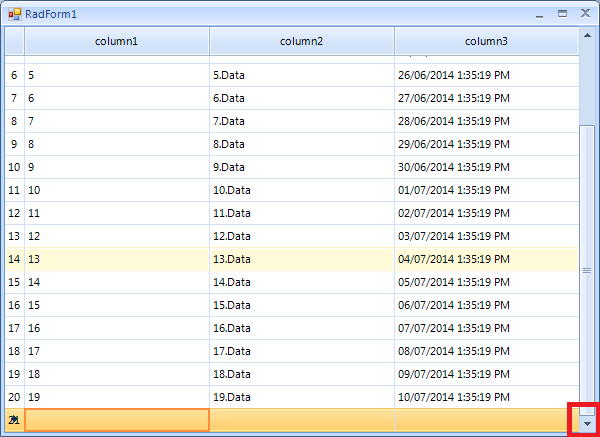Click cell '10.Data'
This screenshot has height=437, width=600.
point(302,190)
